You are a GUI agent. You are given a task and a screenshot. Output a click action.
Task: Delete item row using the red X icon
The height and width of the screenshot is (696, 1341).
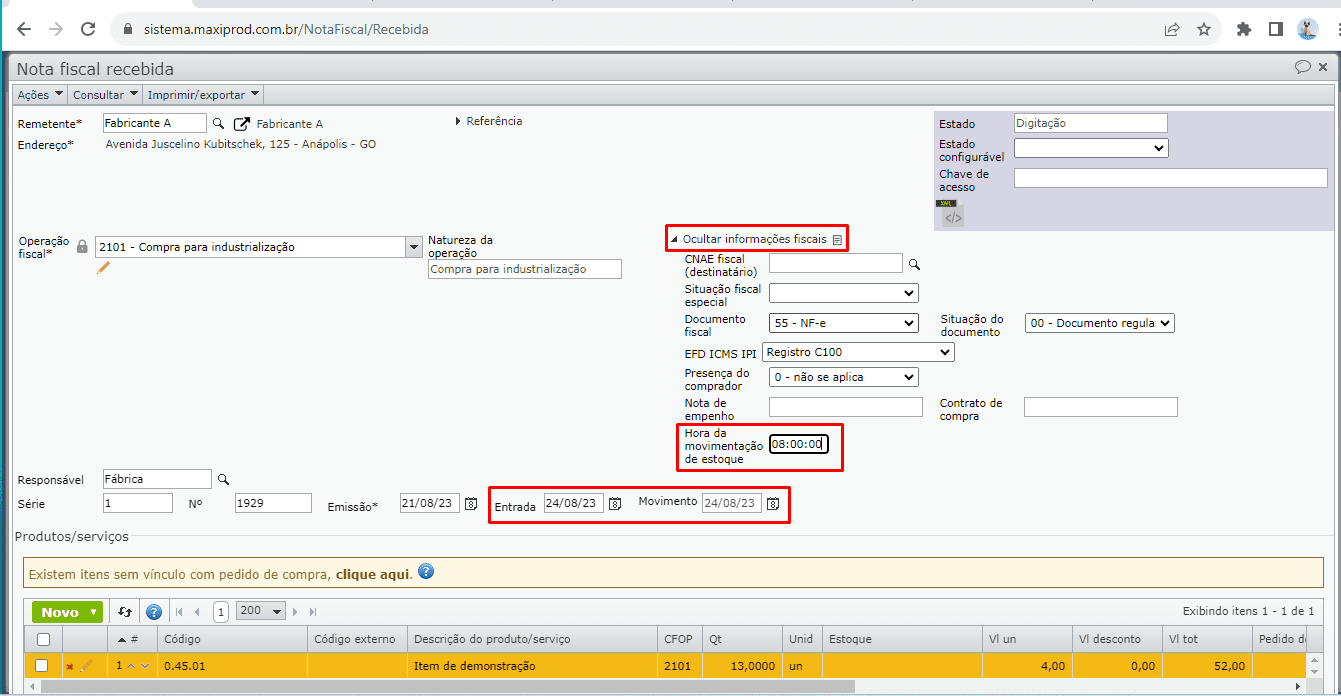(70, 666)
